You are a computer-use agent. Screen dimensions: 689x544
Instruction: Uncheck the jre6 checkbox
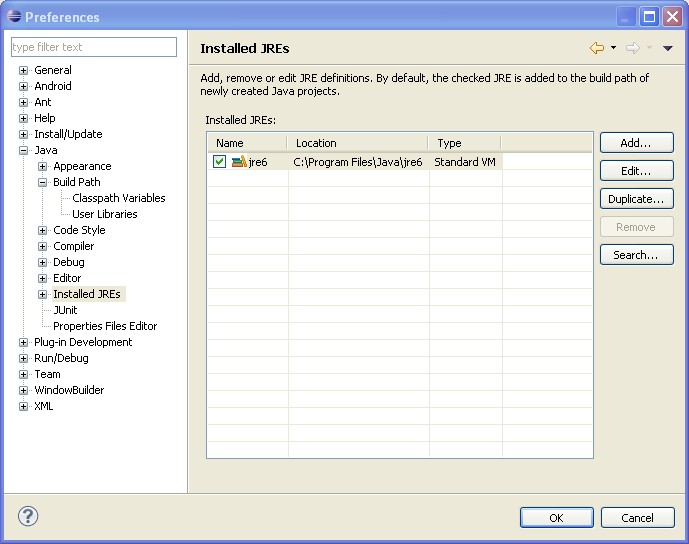(x=219, y=162)
